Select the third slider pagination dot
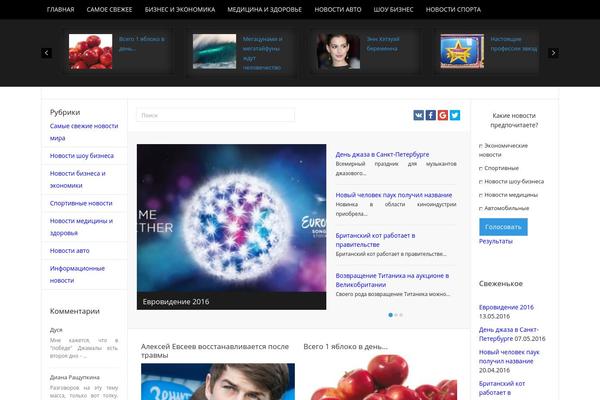600x400 pixels. tap(401, 315)
